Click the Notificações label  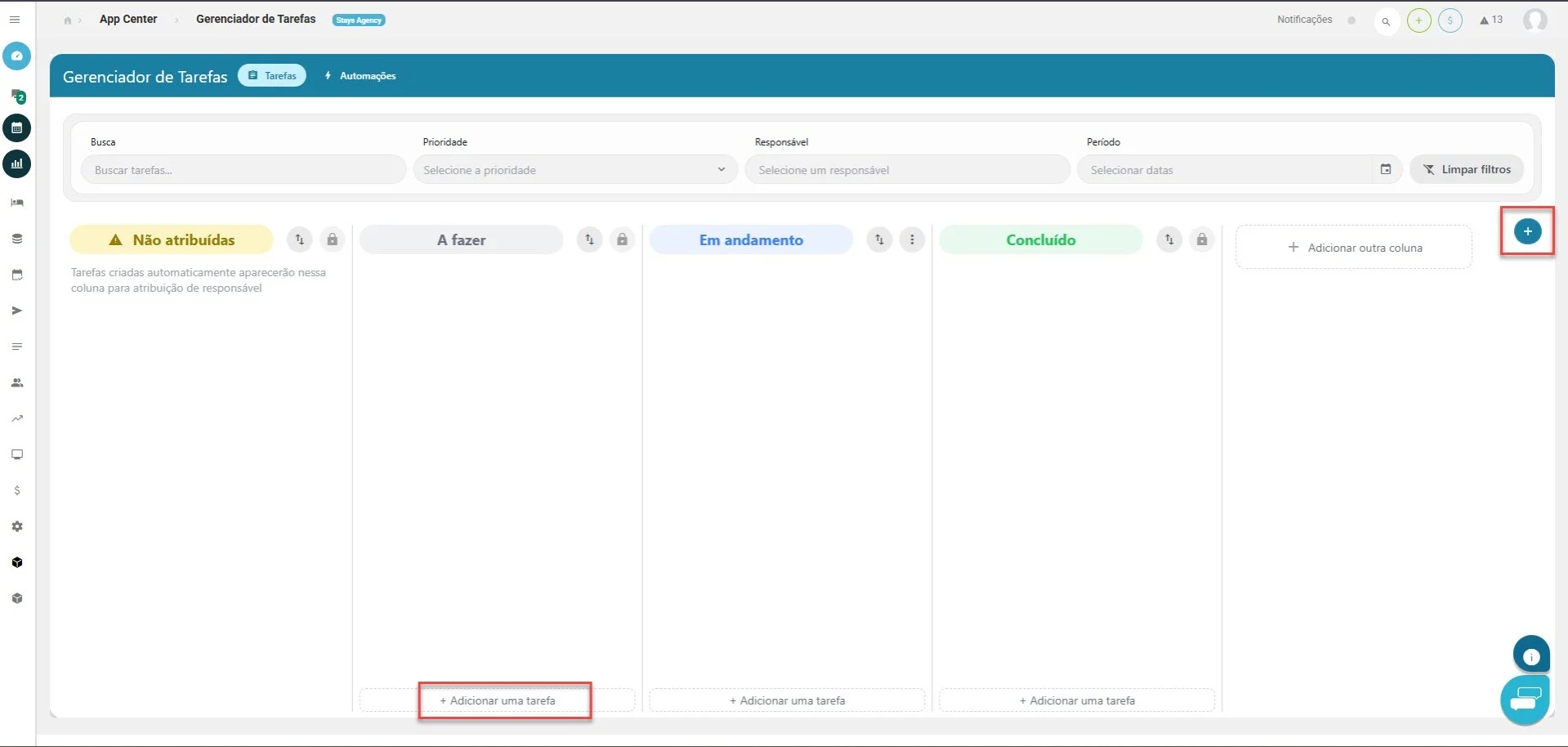tap(1305, 20)
